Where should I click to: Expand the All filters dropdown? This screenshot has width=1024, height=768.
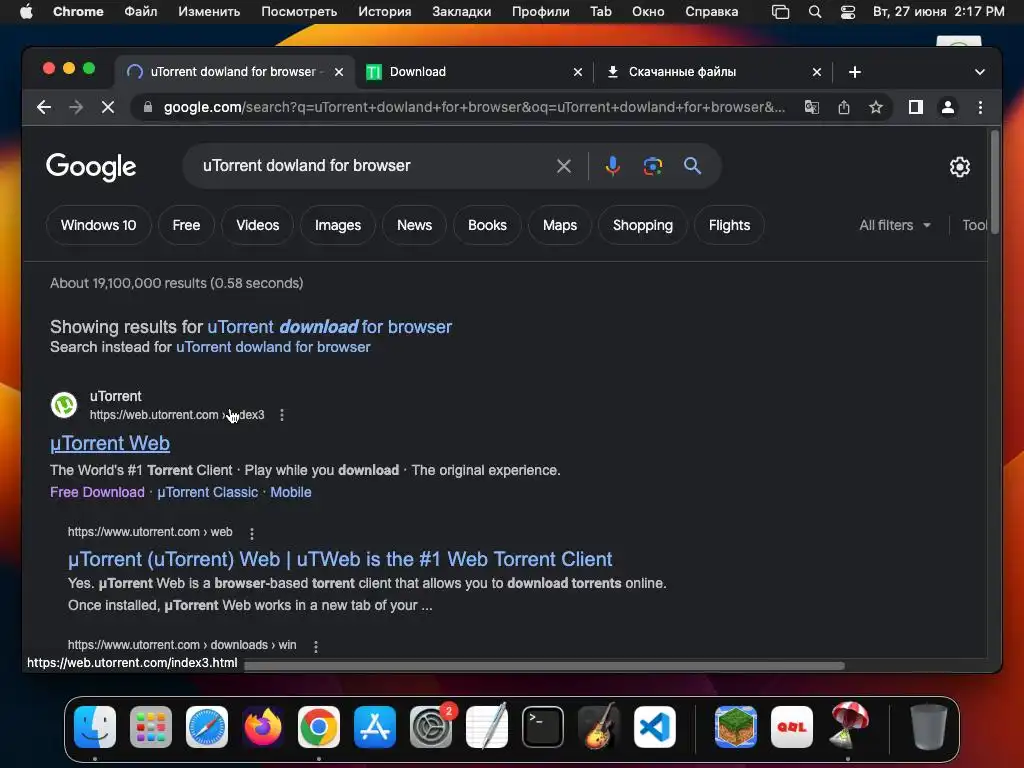[x=895, y=225]
